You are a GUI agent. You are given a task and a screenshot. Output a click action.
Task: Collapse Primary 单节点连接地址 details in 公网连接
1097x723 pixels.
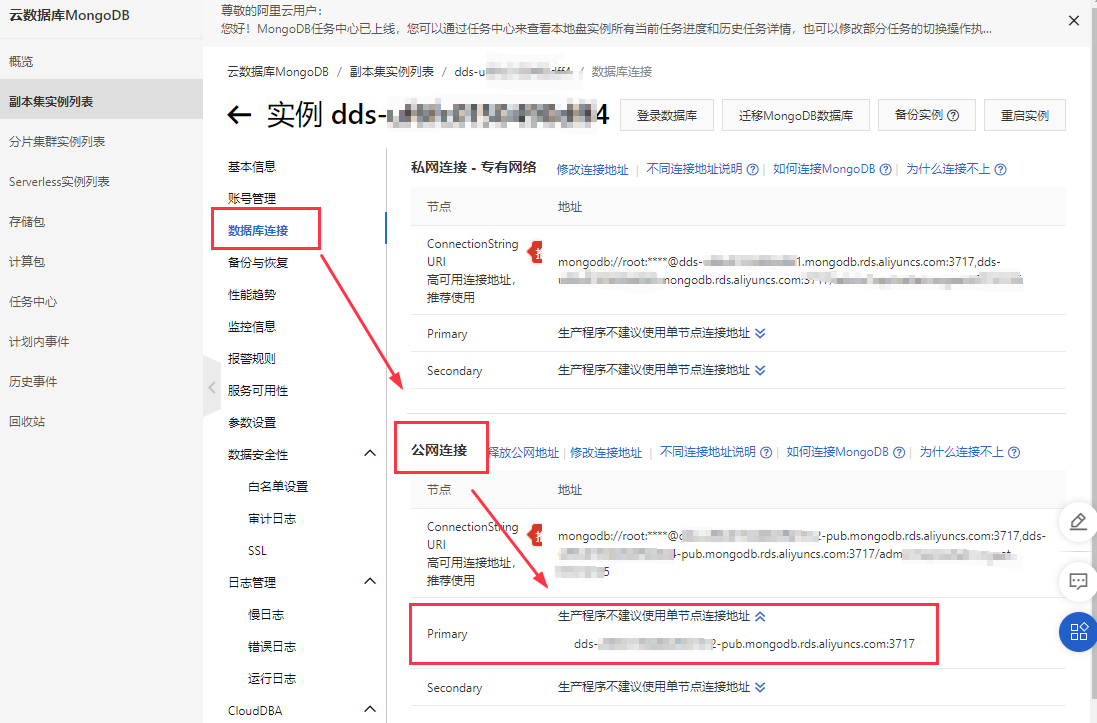[x=762, y=616]
